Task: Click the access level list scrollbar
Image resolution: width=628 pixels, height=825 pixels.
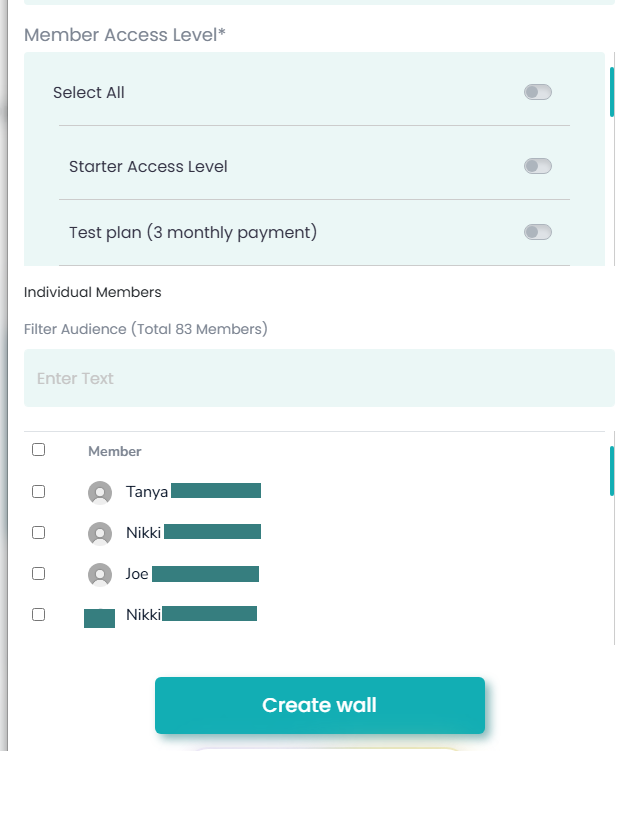Action: [612, 92]
